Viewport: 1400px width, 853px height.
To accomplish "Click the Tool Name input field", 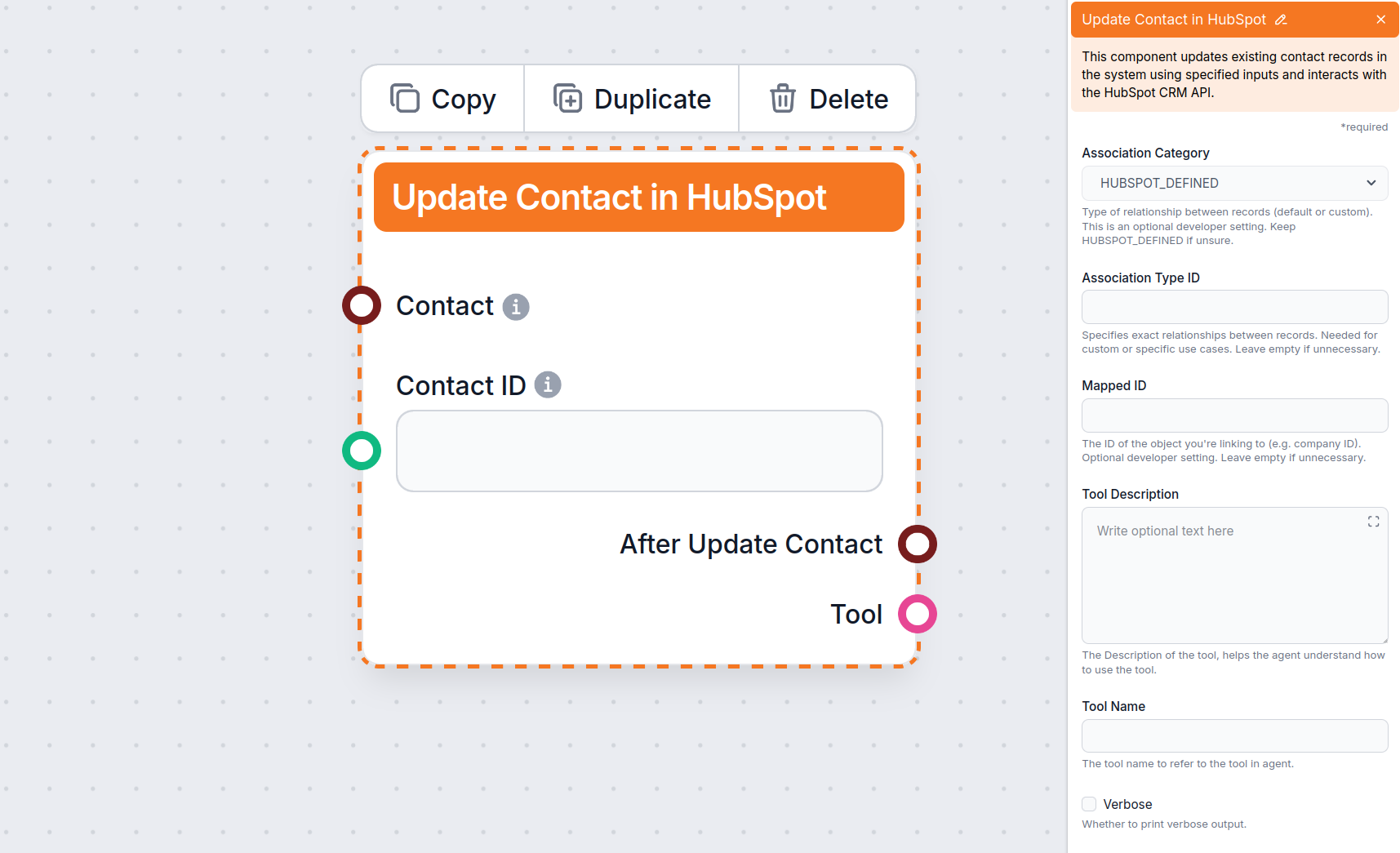I will [1233, 735].
